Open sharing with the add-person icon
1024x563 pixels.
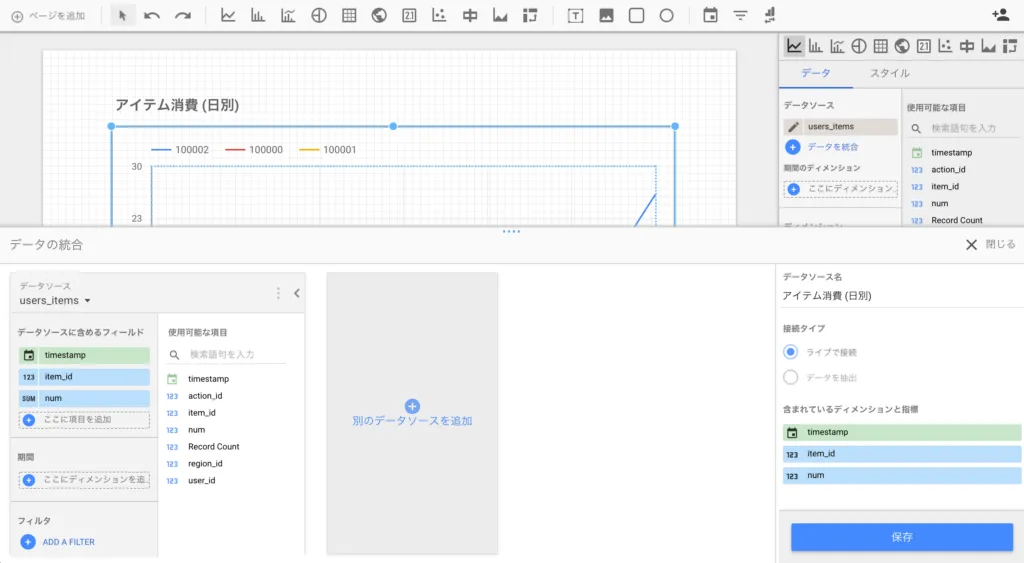click(x=1000, y=15)
